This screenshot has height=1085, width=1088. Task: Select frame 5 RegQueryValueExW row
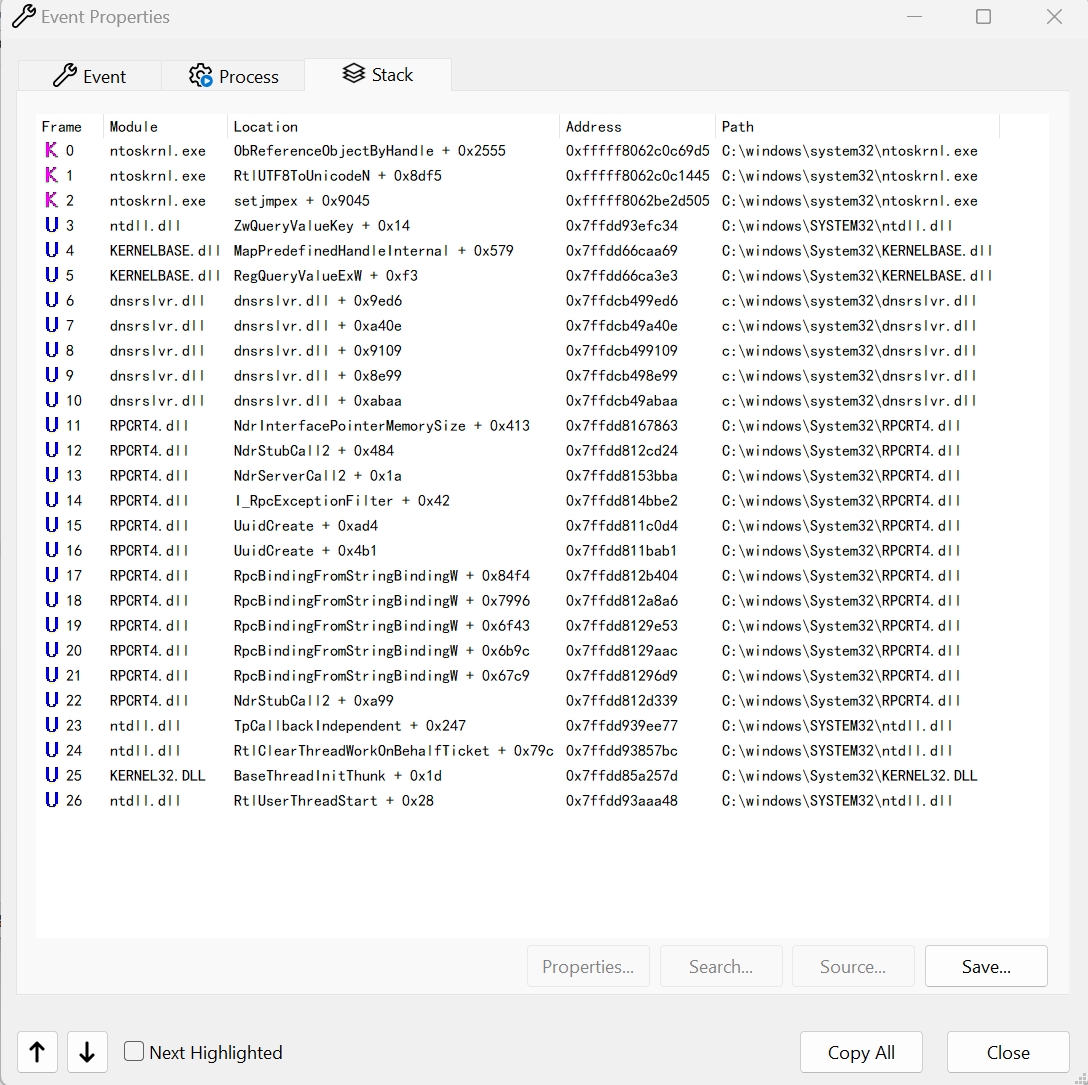325,275
